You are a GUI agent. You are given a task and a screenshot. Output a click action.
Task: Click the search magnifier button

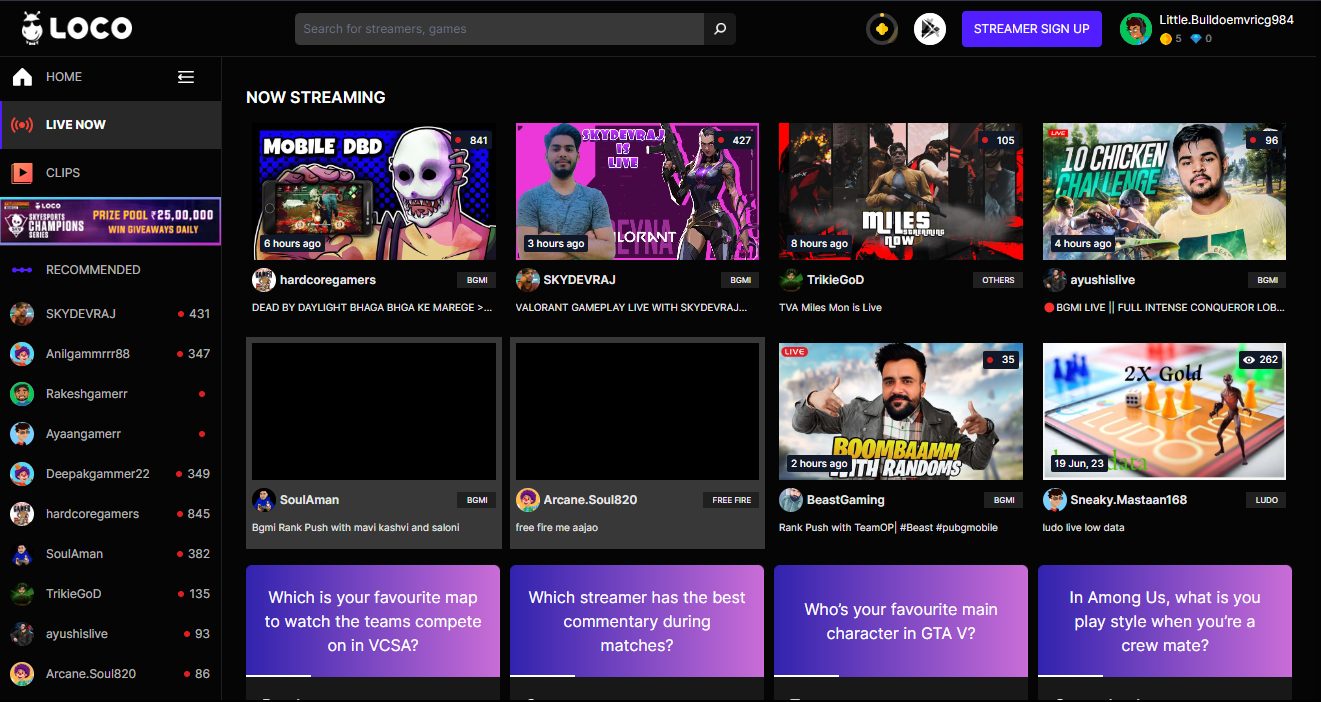(x=719, y=29)
